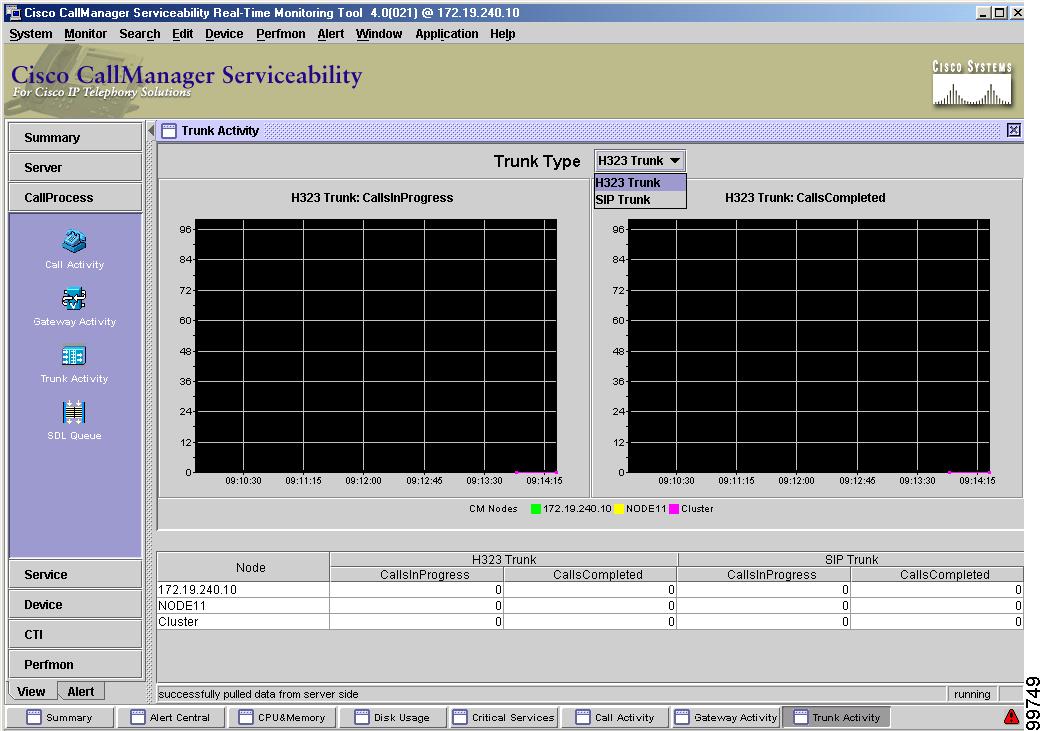Open the Search menu
This screenshot has width=1046, height=731.
coord(139,34)
